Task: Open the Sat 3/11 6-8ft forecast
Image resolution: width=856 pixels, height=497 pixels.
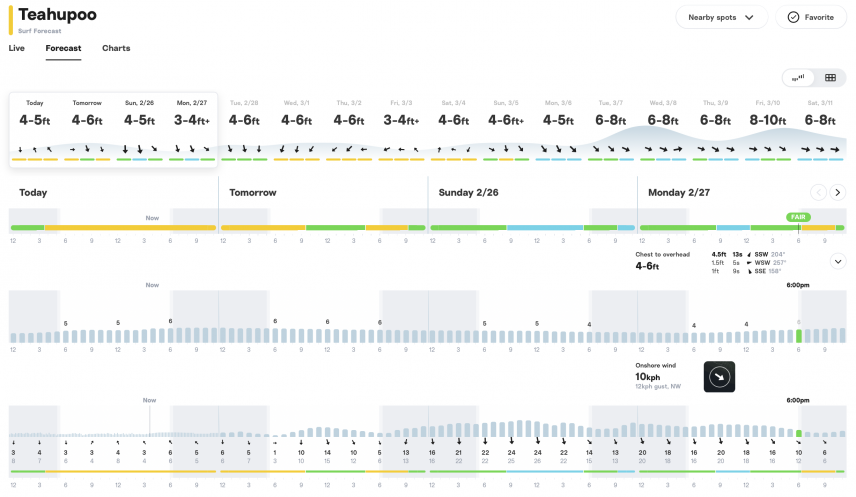Action: click(x=821, y=130)
